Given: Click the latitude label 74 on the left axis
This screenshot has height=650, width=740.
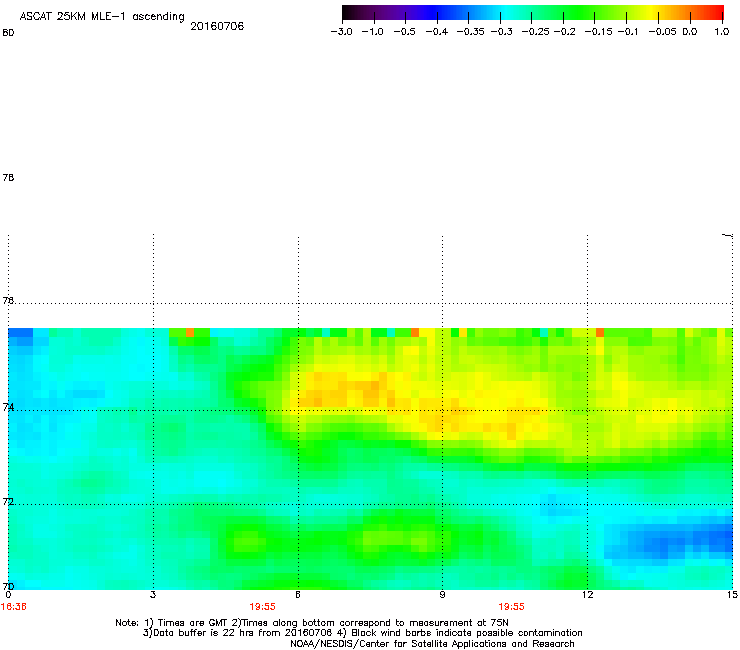Looking at the screenshot, I should [8, 407].
